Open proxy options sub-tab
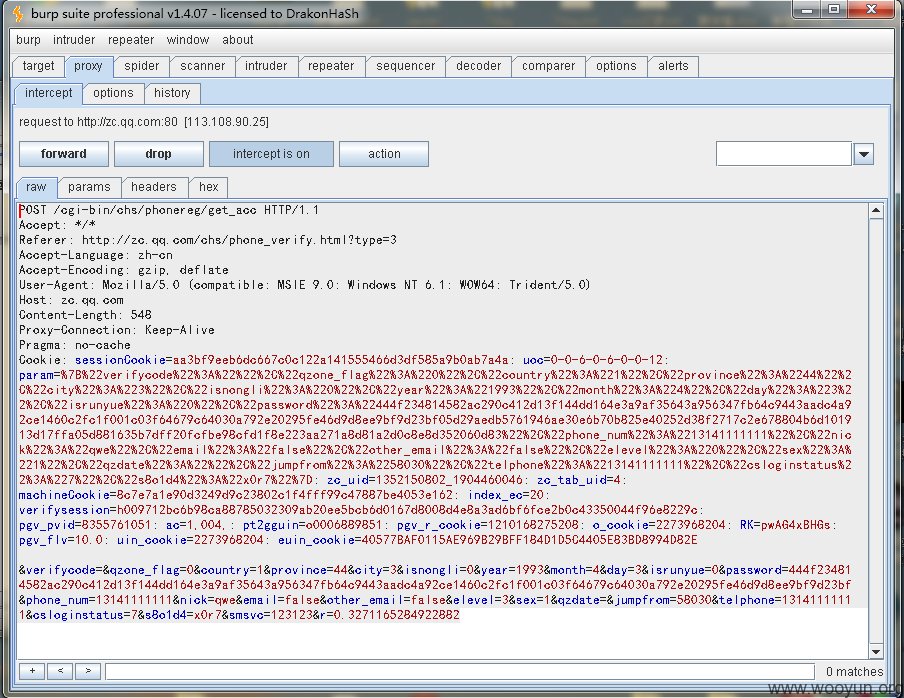Image resolution: width=904 pixels, height=698 pixels. point(113,93)
